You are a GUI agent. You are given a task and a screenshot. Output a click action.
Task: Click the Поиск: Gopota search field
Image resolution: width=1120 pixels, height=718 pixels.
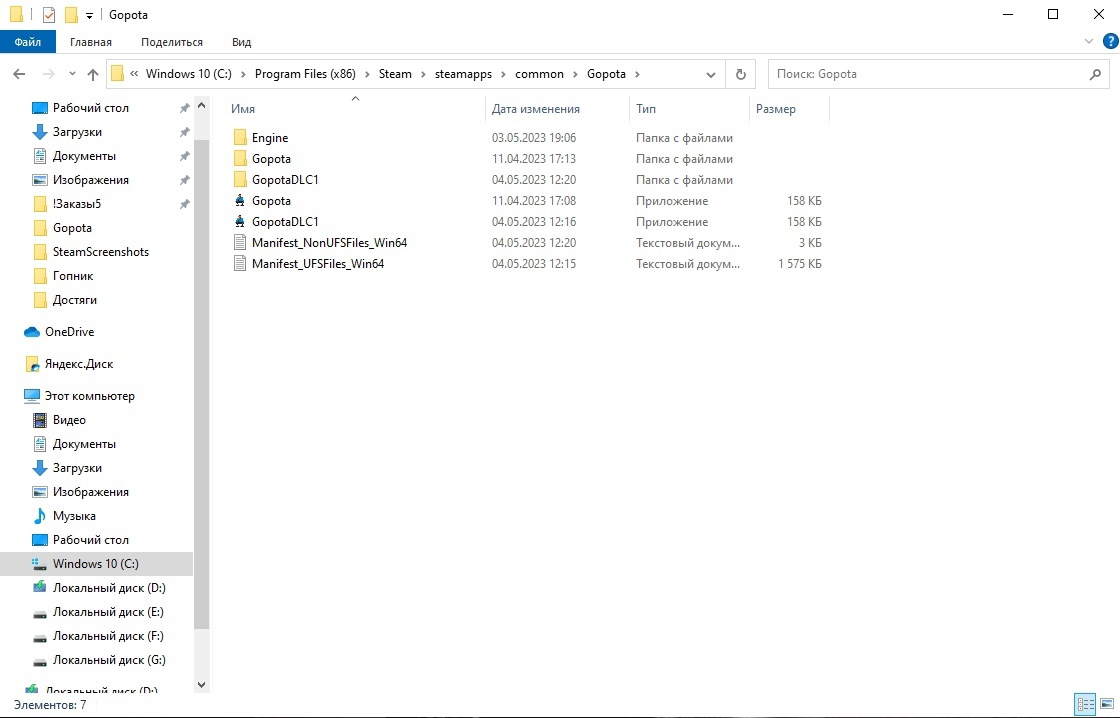pyautogui.click(x=925, y=74)
